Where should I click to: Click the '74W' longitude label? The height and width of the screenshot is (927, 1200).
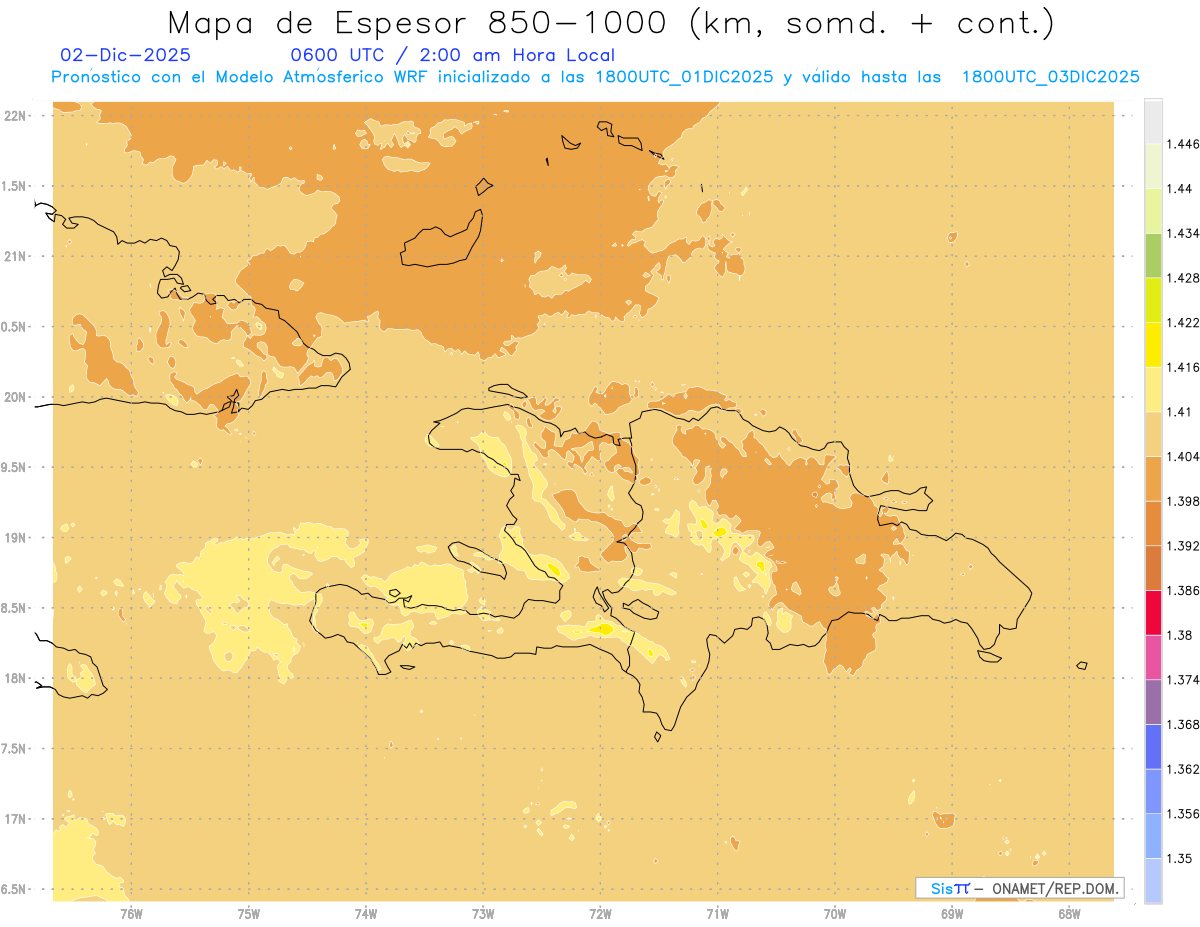coord(365,914)
